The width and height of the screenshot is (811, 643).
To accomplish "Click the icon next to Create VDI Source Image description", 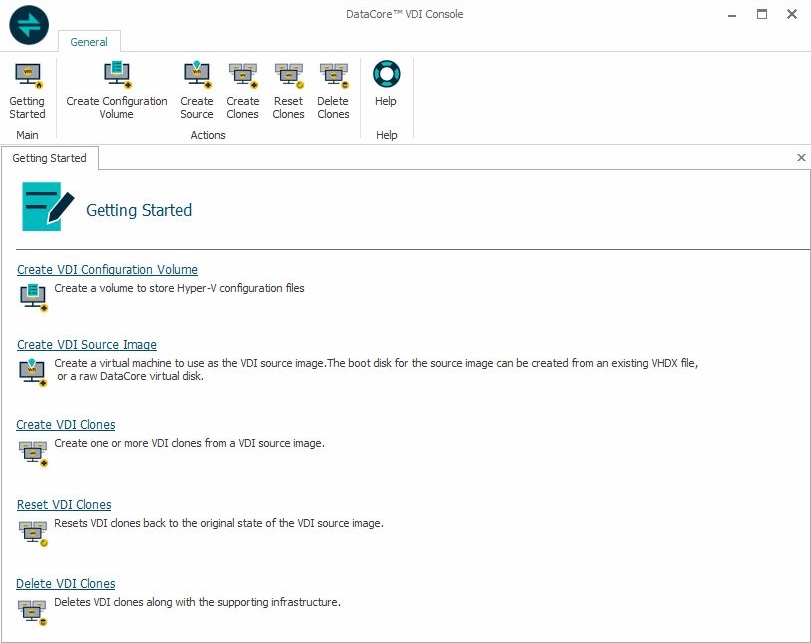I will [x=33, y=372].
